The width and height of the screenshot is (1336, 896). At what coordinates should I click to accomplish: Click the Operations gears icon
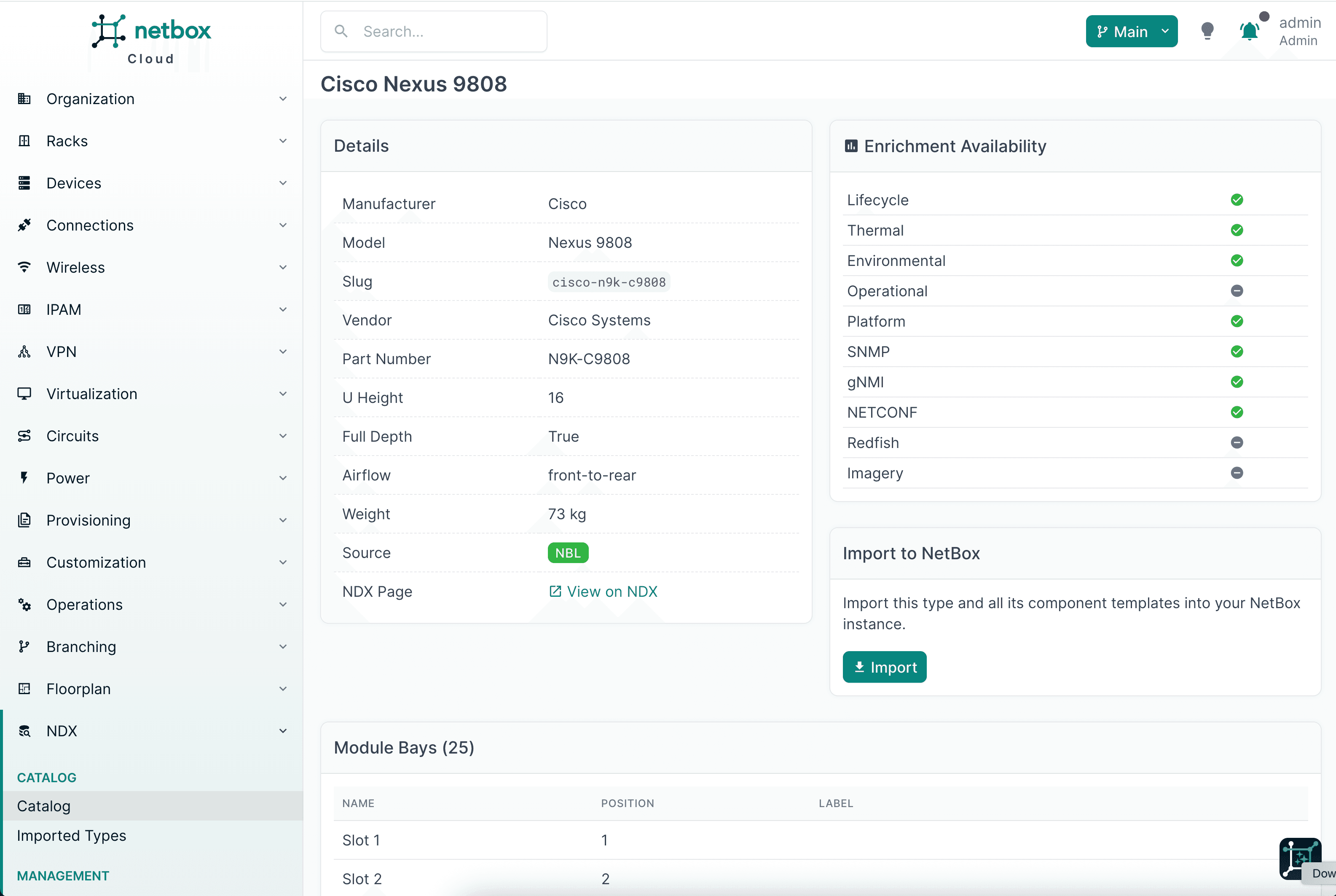(x=24, y=605)
